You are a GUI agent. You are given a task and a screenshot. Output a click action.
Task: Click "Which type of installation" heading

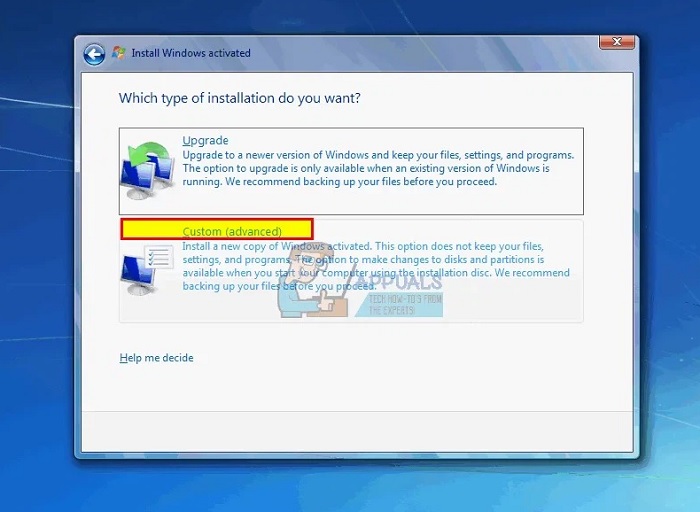coord(239,98)
